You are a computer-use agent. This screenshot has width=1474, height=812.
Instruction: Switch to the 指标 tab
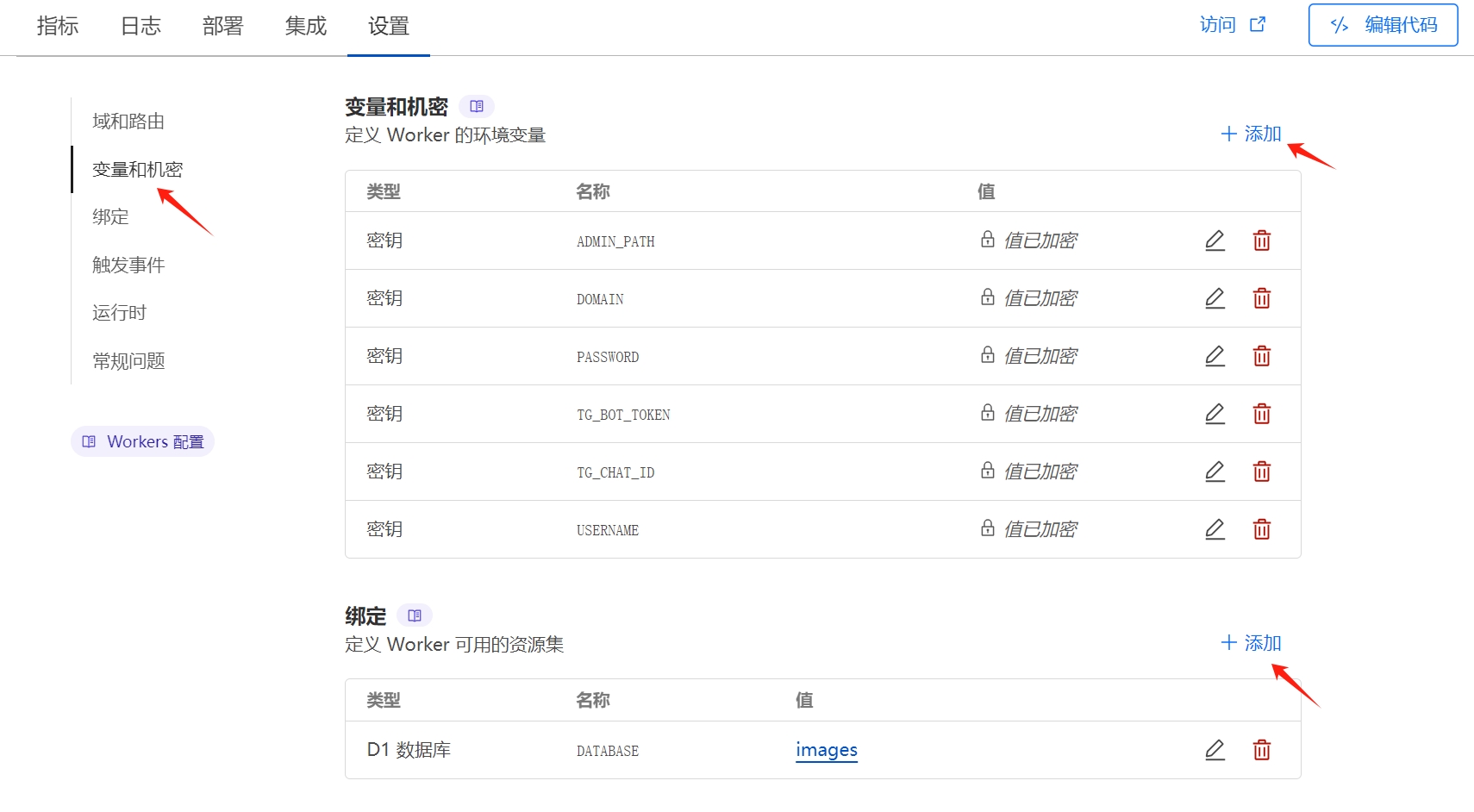tap(58, 27)
